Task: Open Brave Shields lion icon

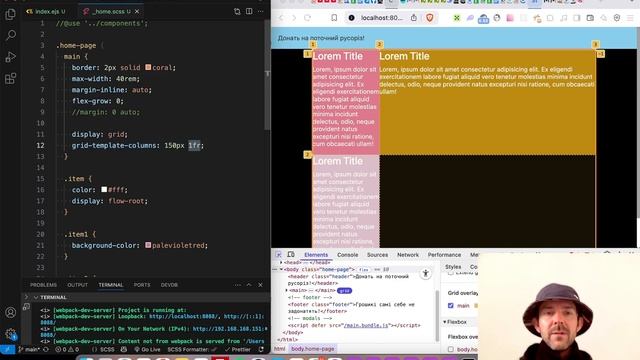Action: [429, 18]
